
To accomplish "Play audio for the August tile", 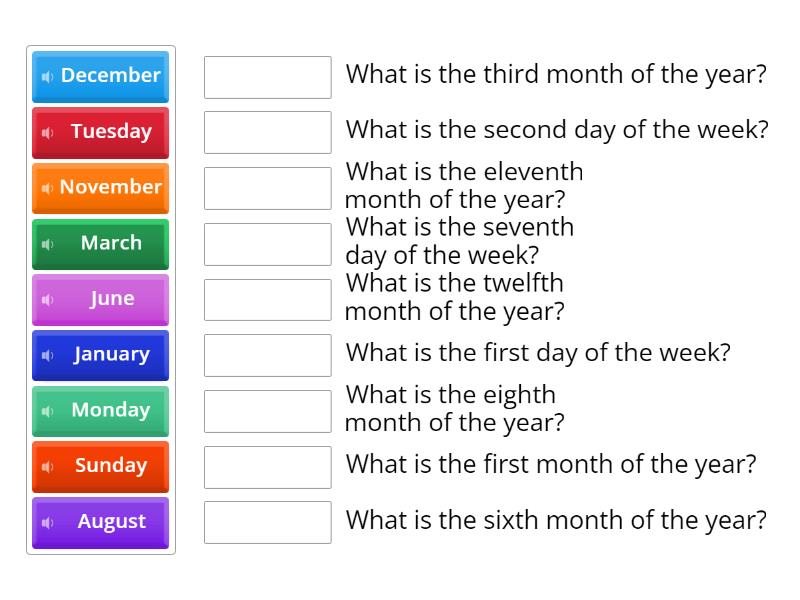I will [x=49, y=522].
